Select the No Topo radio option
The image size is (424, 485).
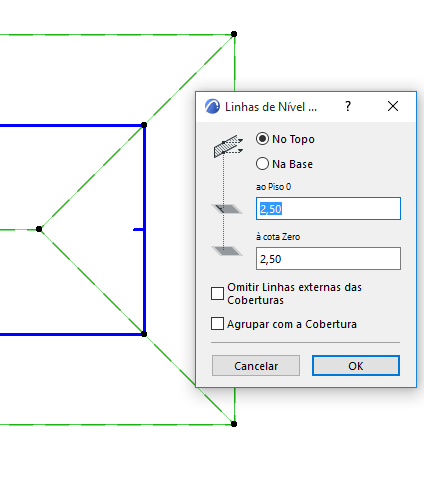[x=262, y=139]
